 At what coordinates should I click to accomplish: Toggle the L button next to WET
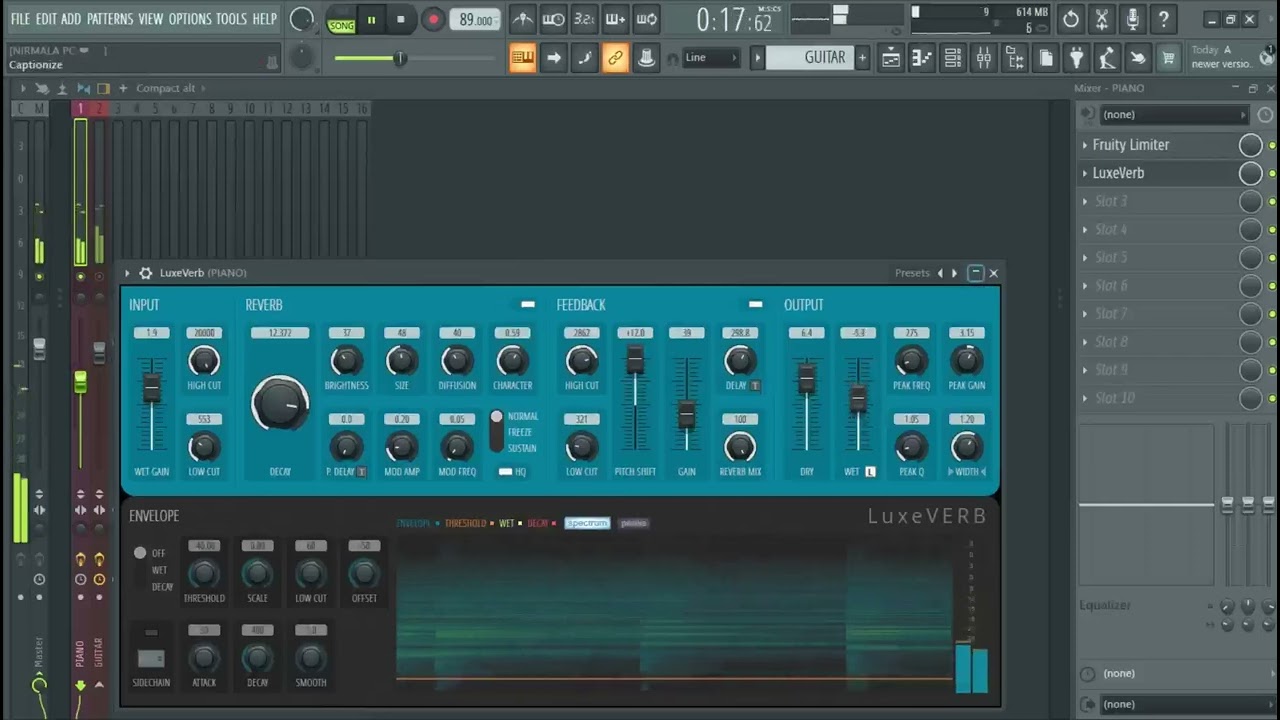(870, 471)
